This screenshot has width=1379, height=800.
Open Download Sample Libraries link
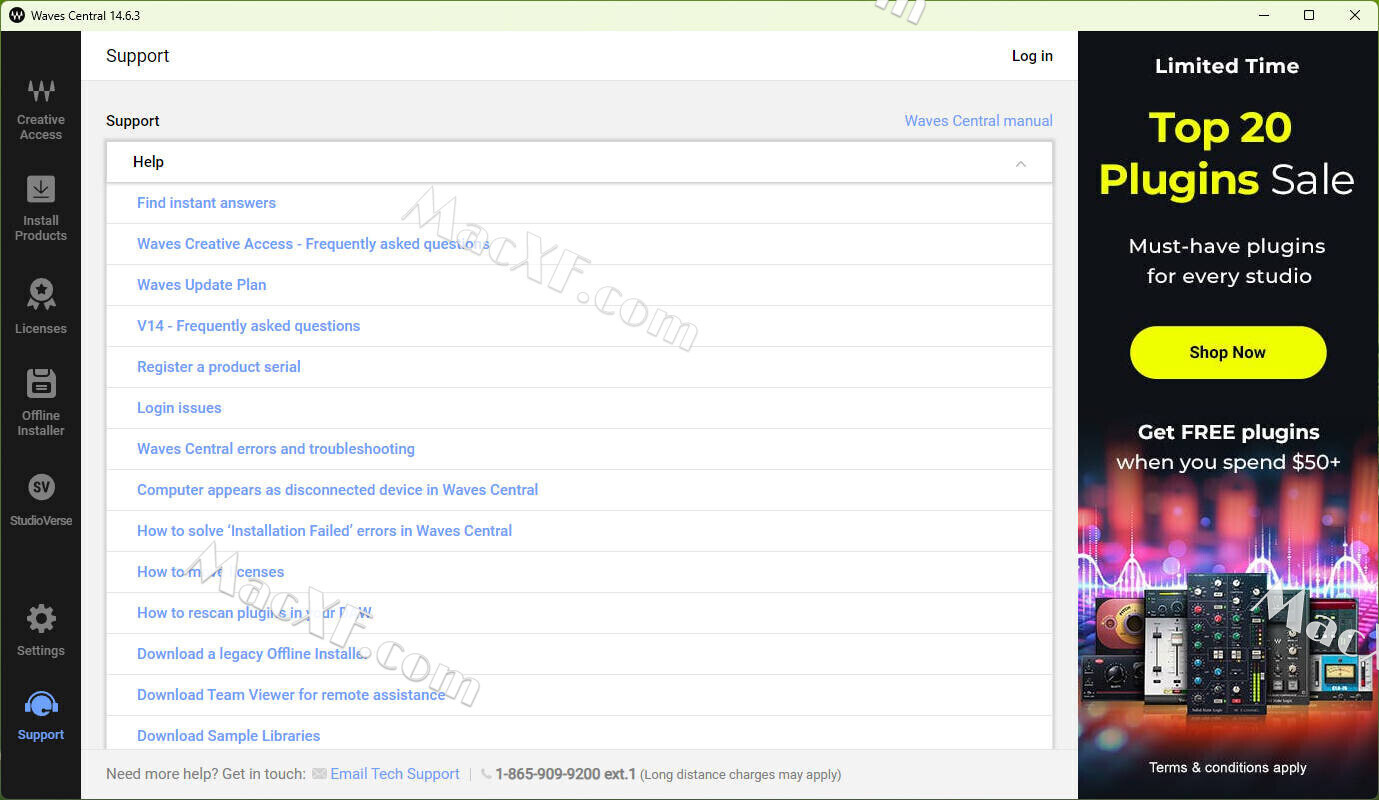click(x=228, y=736)
